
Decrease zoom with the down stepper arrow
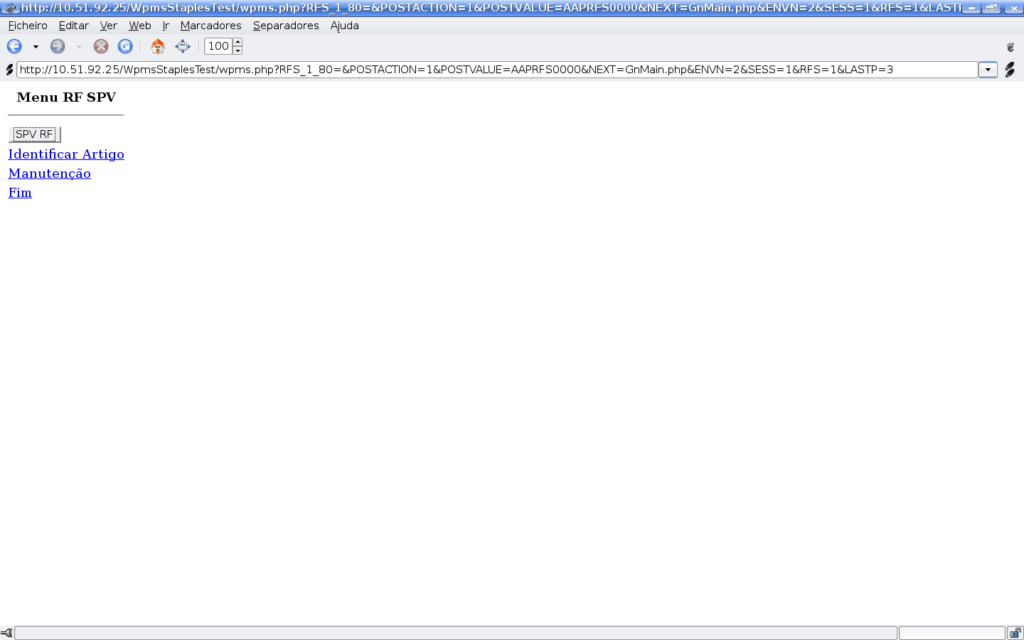(238, 50)
